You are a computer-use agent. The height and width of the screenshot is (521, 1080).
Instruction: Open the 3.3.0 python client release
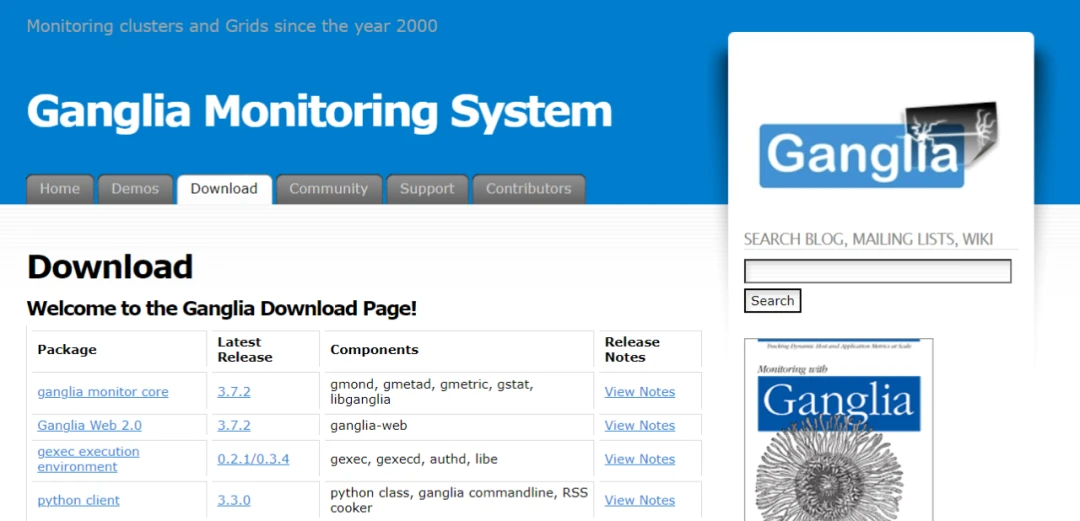point(234,500)
